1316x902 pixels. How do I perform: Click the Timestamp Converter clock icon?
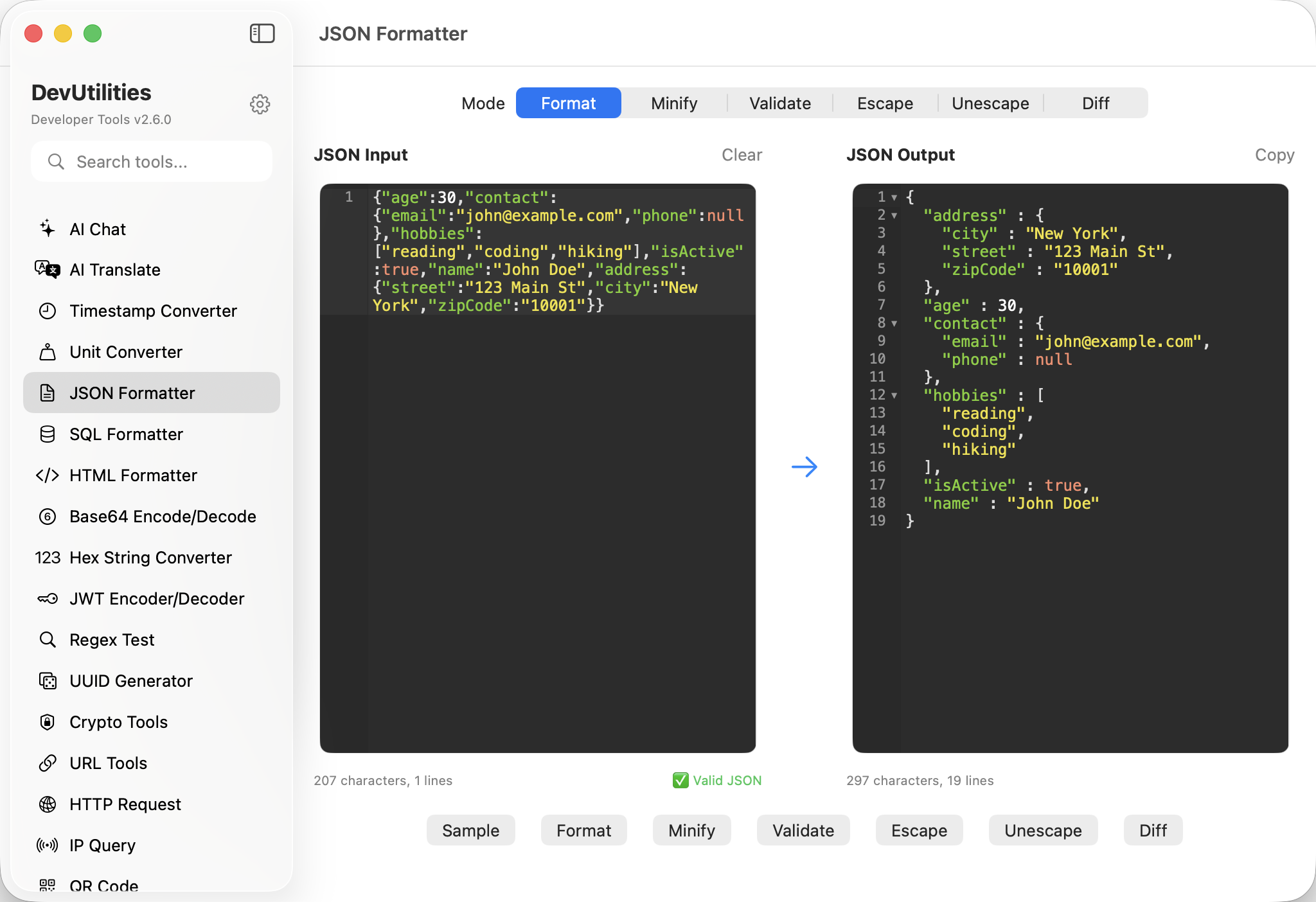(48, 311)
